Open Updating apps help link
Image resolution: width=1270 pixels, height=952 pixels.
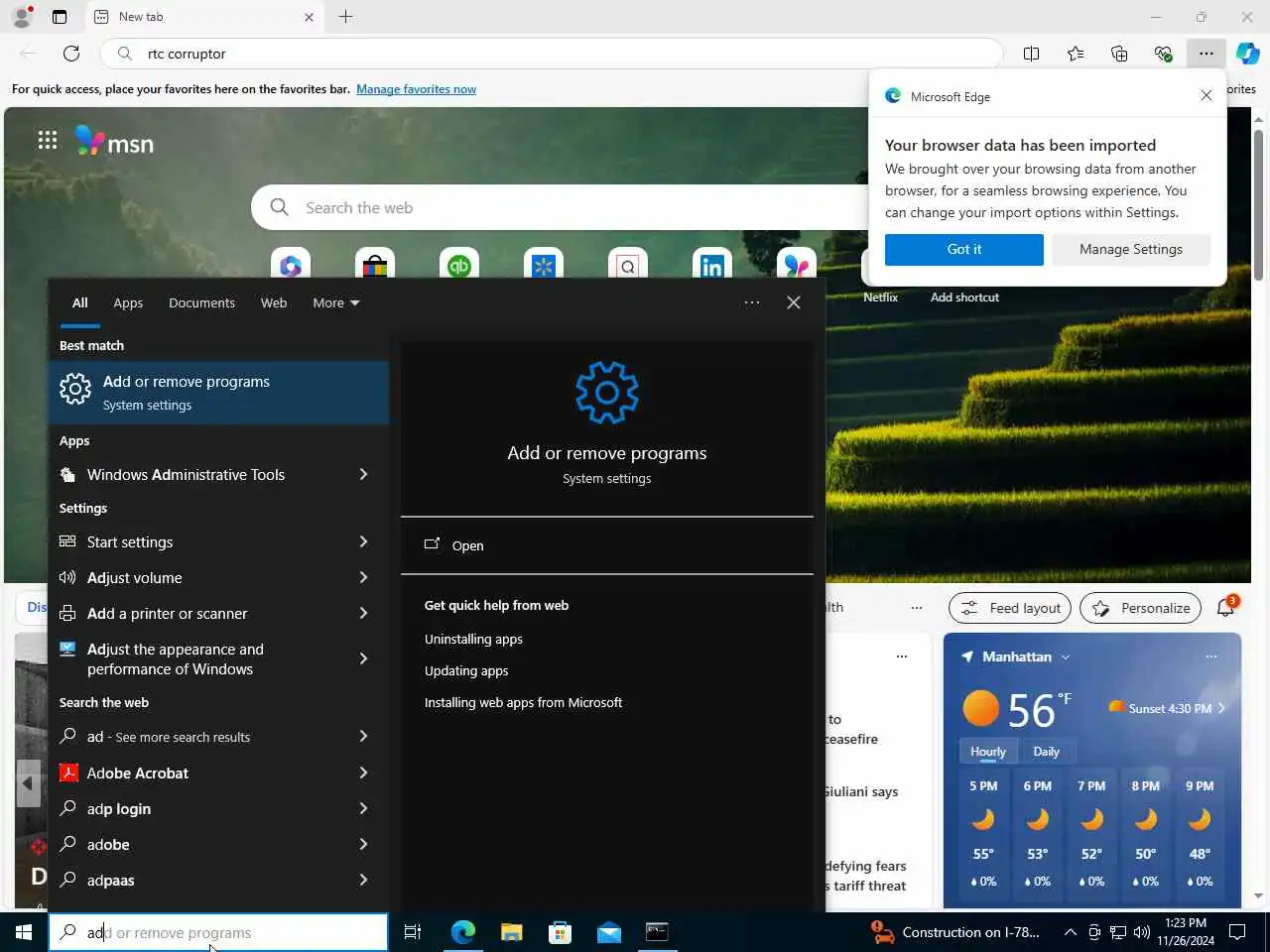pos(466,671)
